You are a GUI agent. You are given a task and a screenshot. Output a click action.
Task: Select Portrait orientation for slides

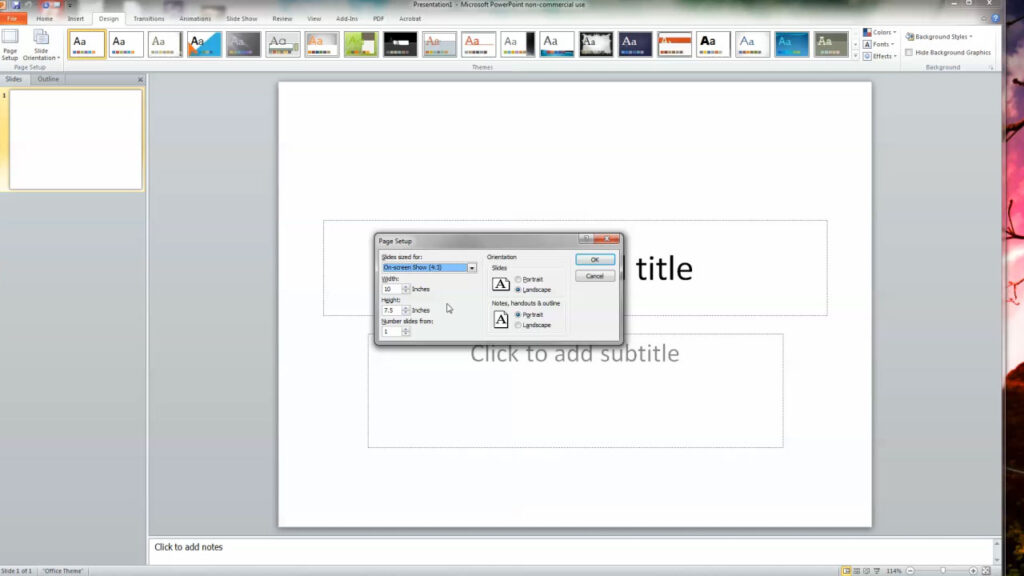tap(518, 280)
